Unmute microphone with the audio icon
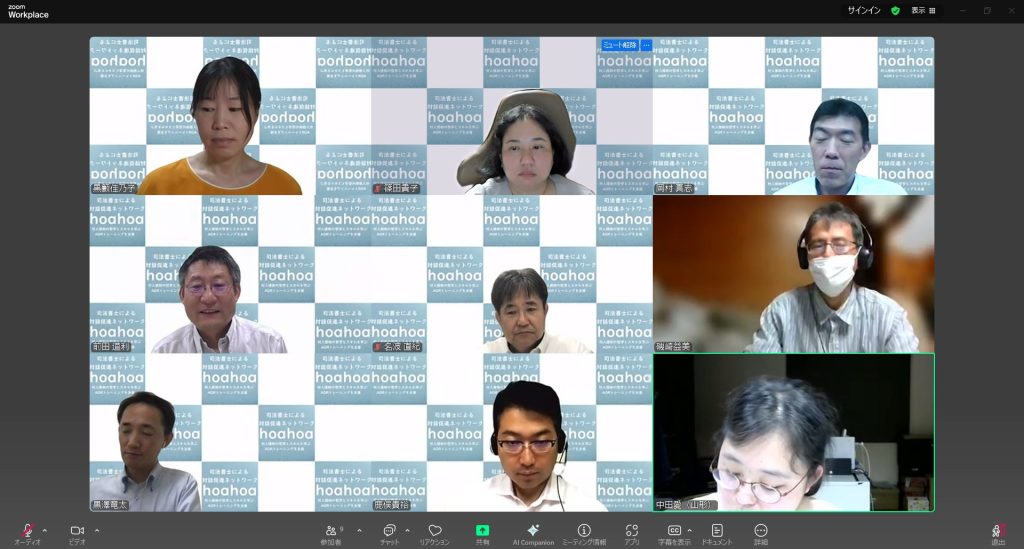This screenshot has height=549, width=1024. pyautogui.click(x=27, y=530)
